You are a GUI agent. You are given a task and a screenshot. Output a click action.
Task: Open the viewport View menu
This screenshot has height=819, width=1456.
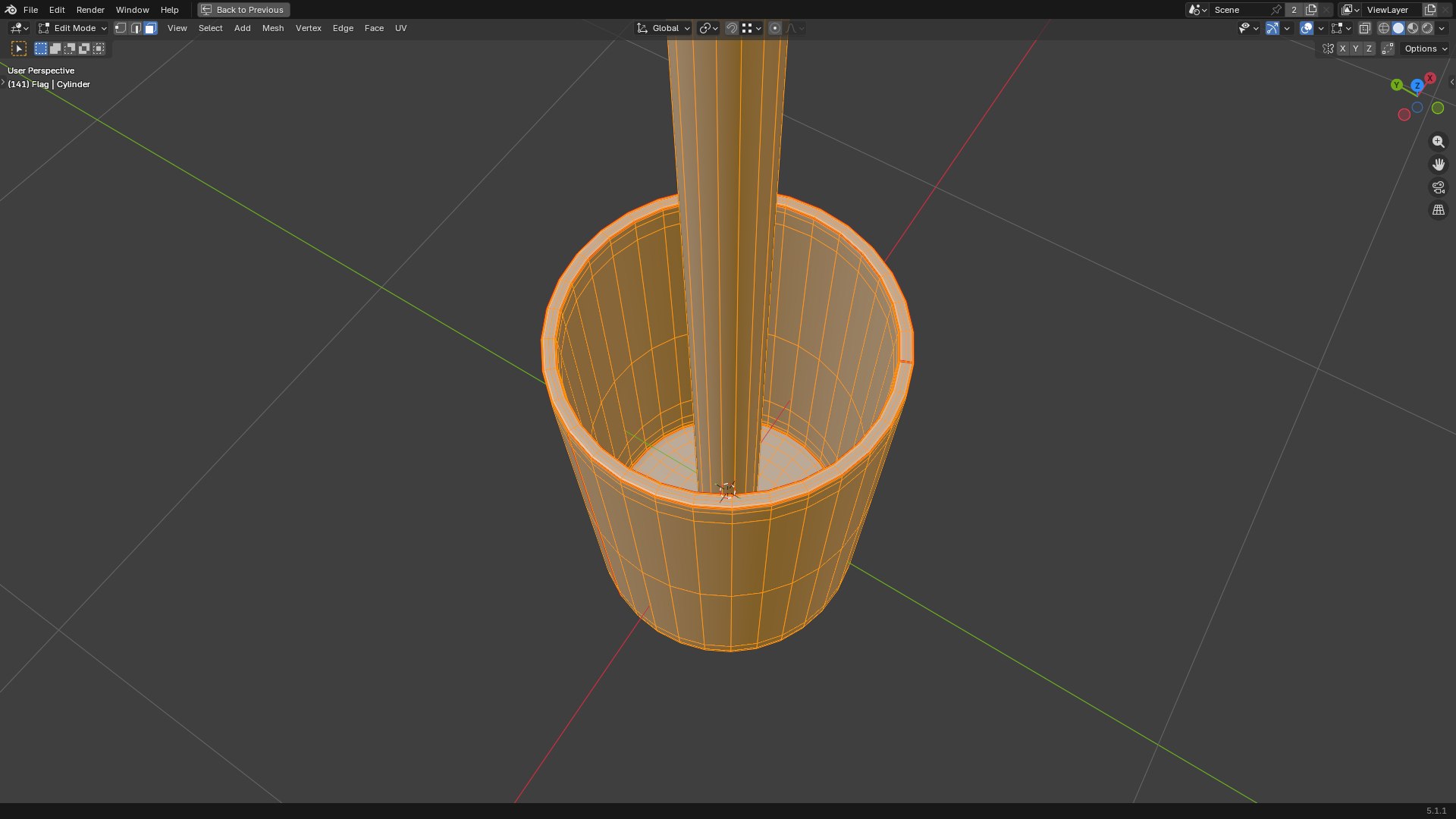pos(177,28)
